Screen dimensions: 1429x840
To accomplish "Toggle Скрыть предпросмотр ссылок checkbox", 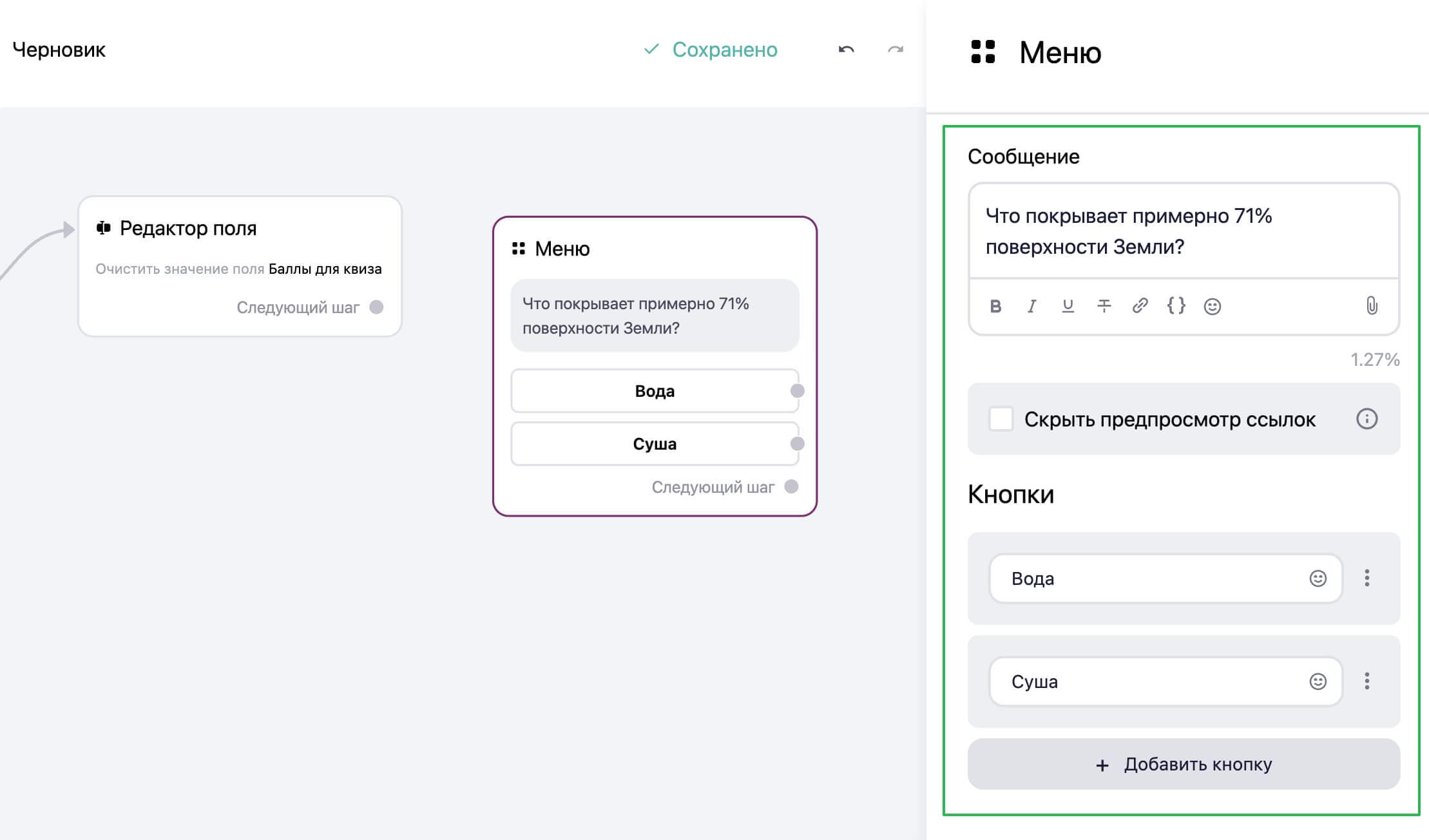I will (x=1001, y=419).
